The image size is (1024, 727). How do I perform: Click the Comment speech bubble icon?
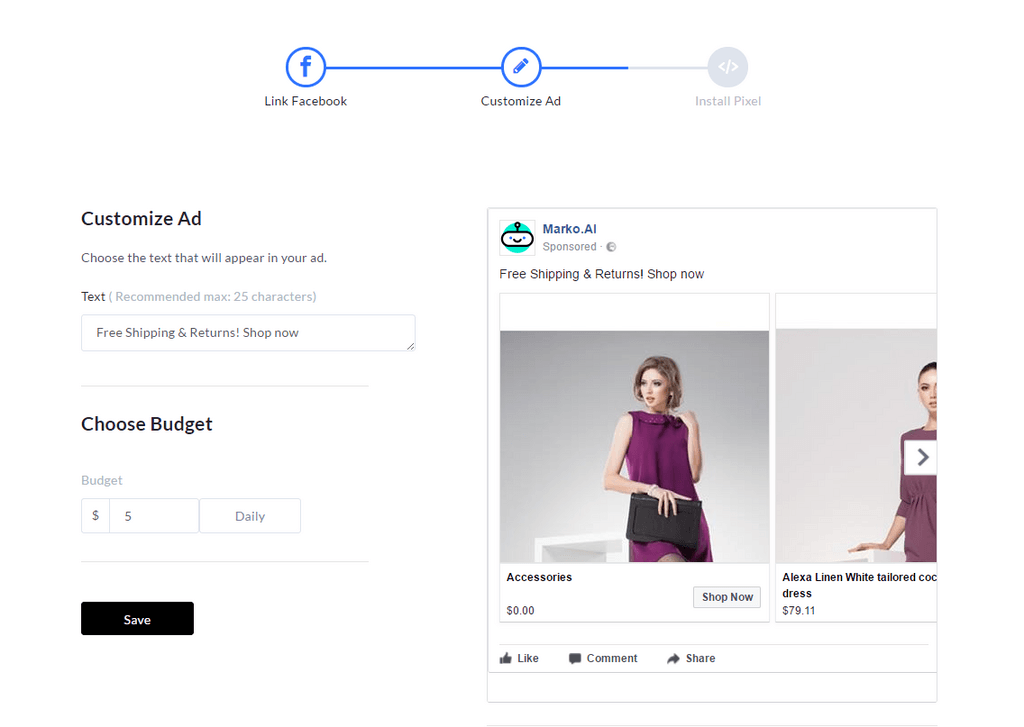click(575, 658)
